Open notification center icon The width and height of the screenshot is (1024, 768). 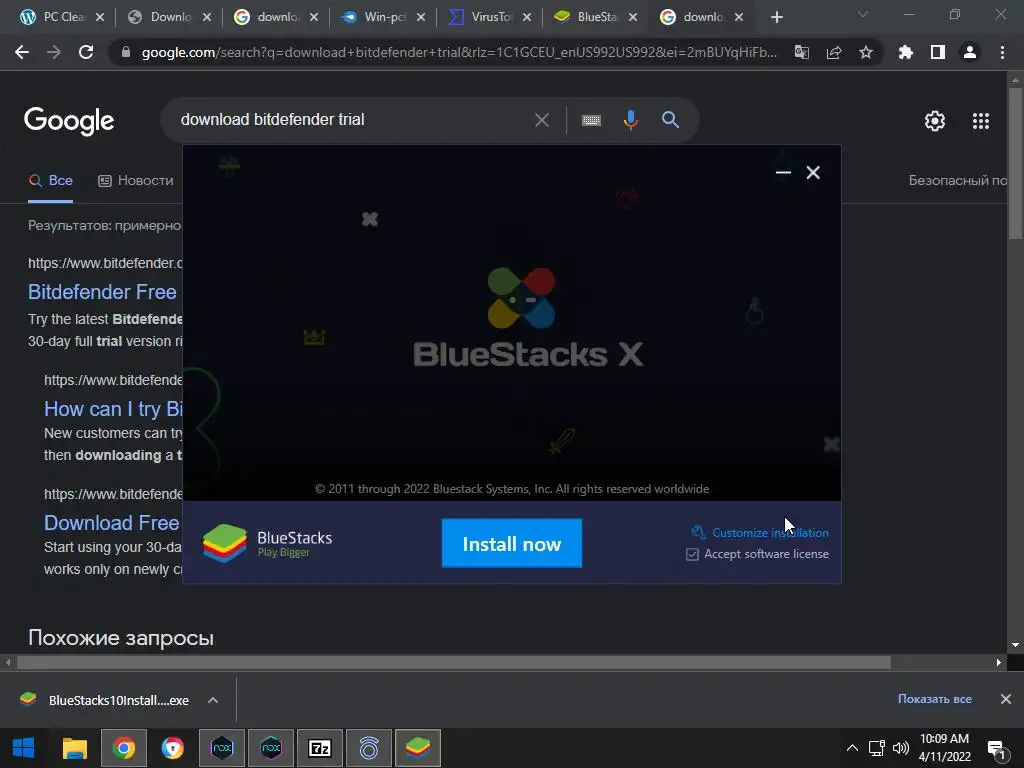pos(997,749)
